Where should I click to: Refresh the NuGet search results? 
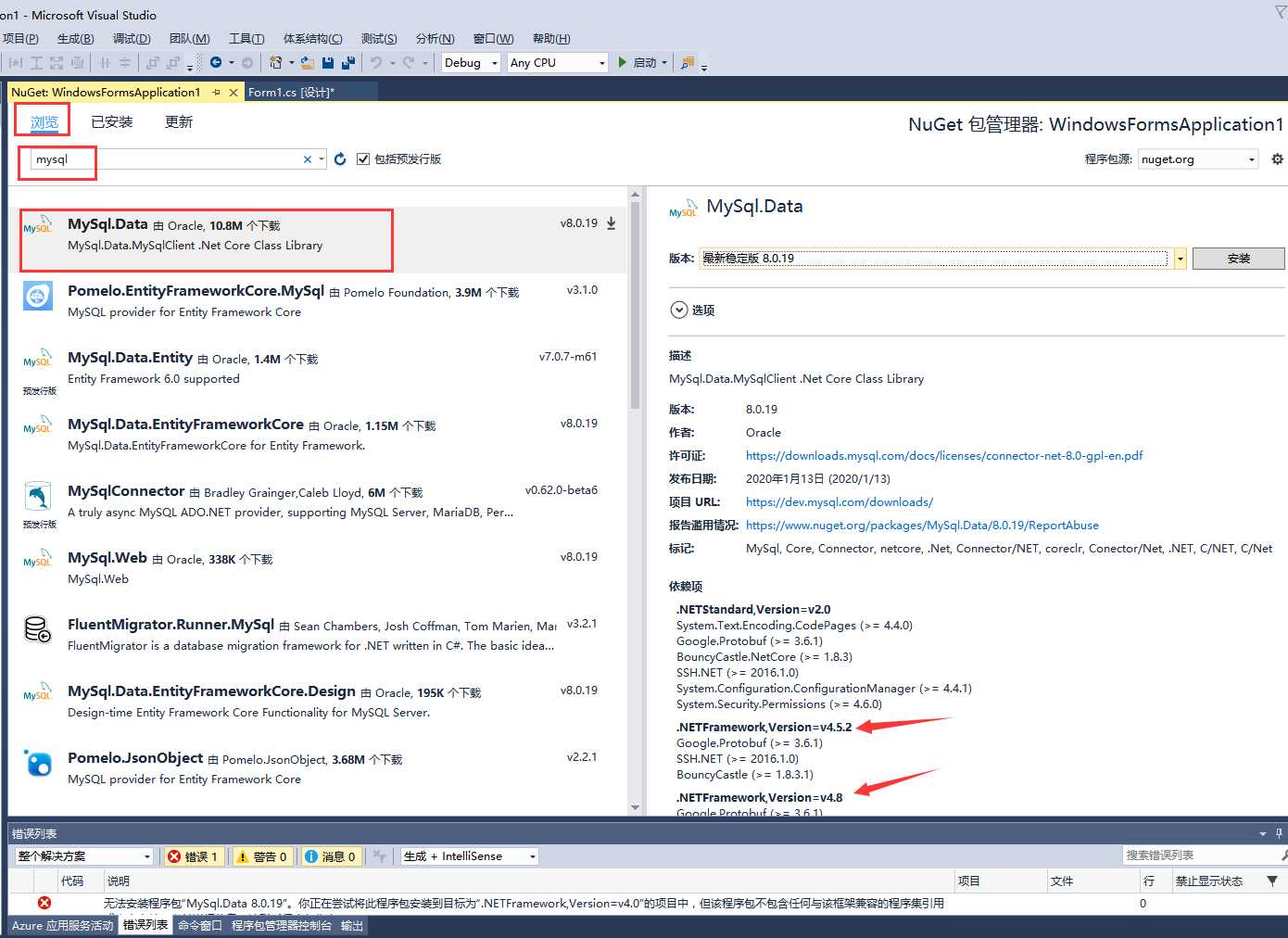[x=340, y=159]
